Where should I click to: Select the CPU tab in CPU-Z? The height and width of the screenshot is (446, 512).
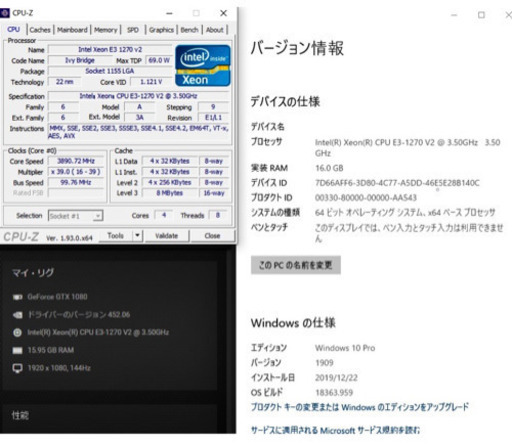click(x=13, y=30)
